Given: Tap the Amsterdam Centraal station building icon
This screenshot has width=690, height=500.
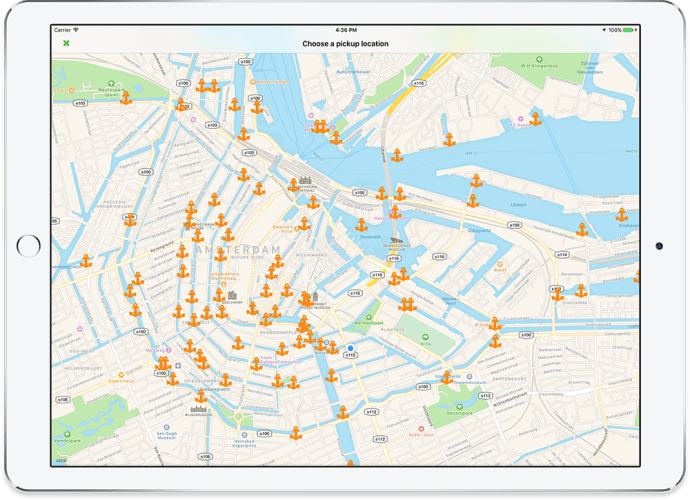Looking at the screenshot, I should click(307, 180).
